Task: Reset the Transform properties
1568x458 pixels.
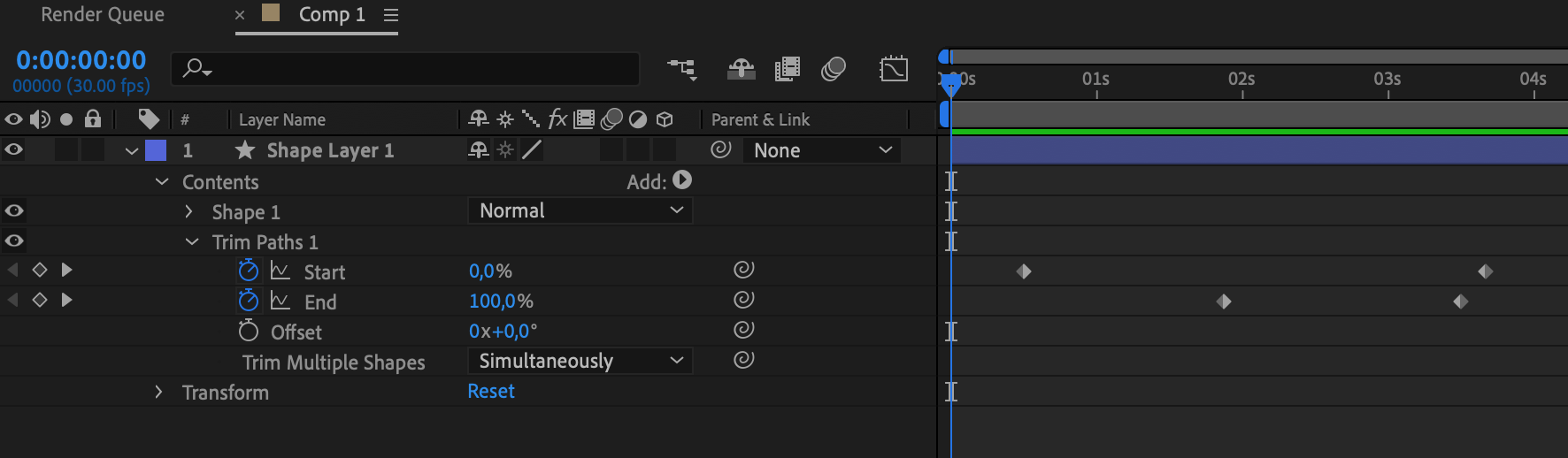Action: click(491, 391)
